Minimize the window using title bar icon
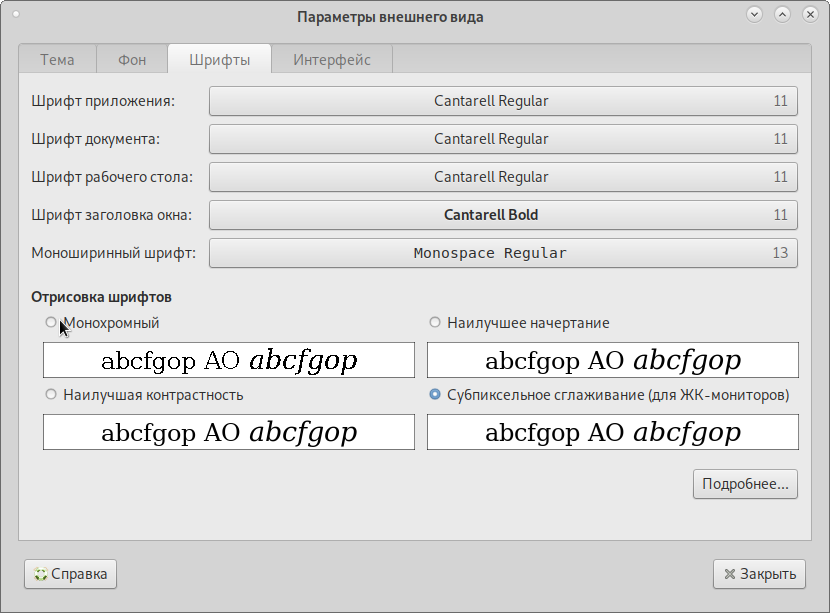 pos(755,14)
